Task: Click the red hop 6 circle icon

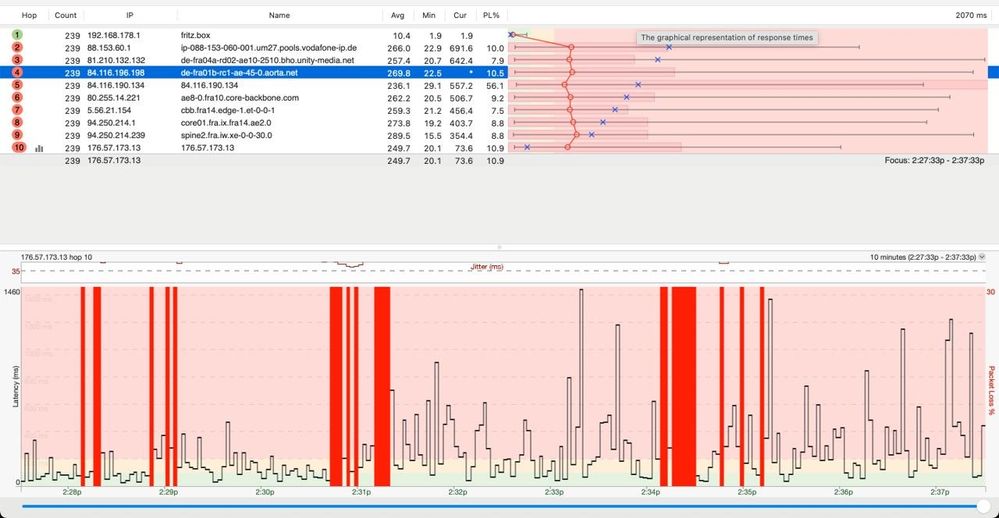Action: click(17, 97)
